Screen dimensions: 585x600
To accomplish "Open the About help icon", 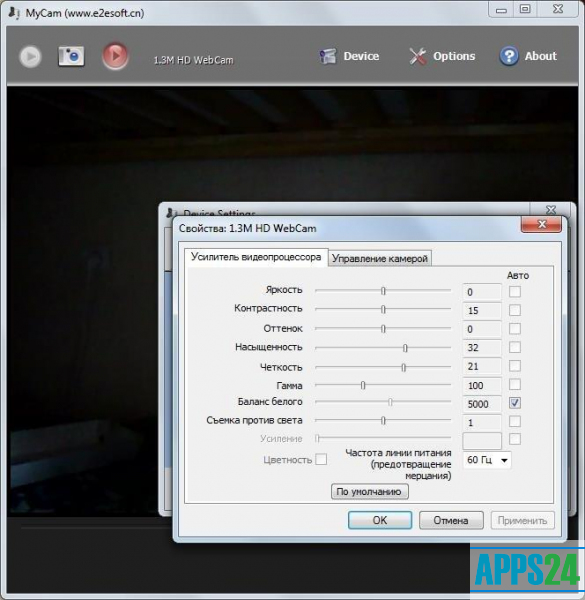I will click(509, 56).
